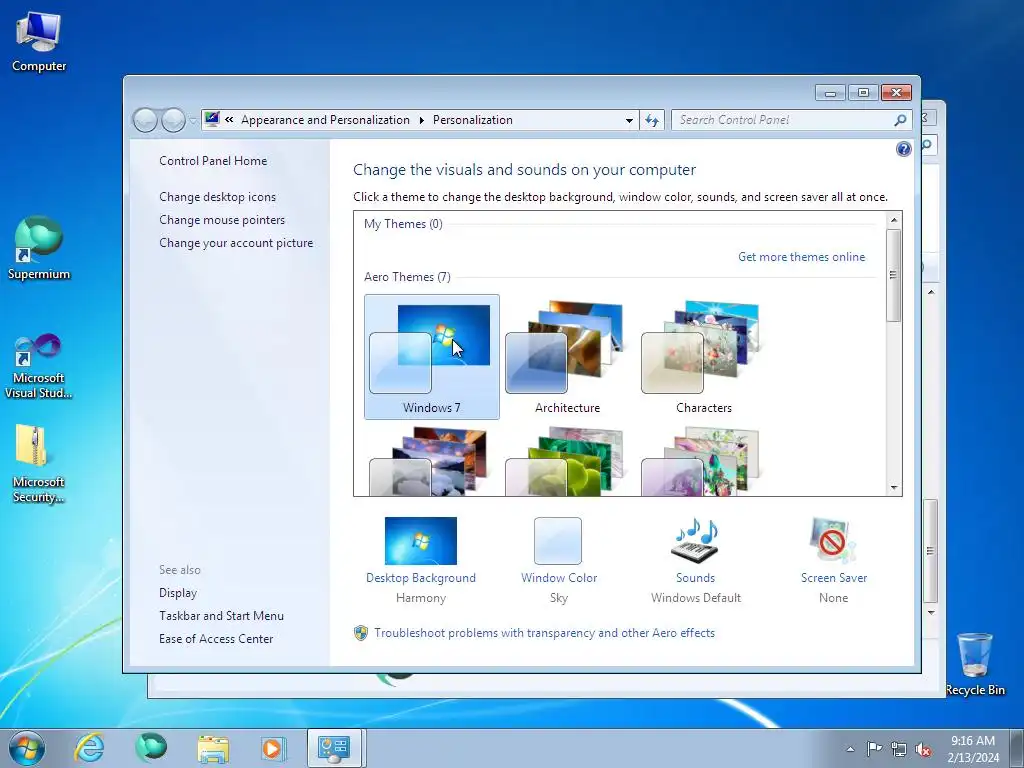Viewport: 1024px width, 768px height.
Task: Open Troubleshoot problems with transparency link
Action: [544, 633]
